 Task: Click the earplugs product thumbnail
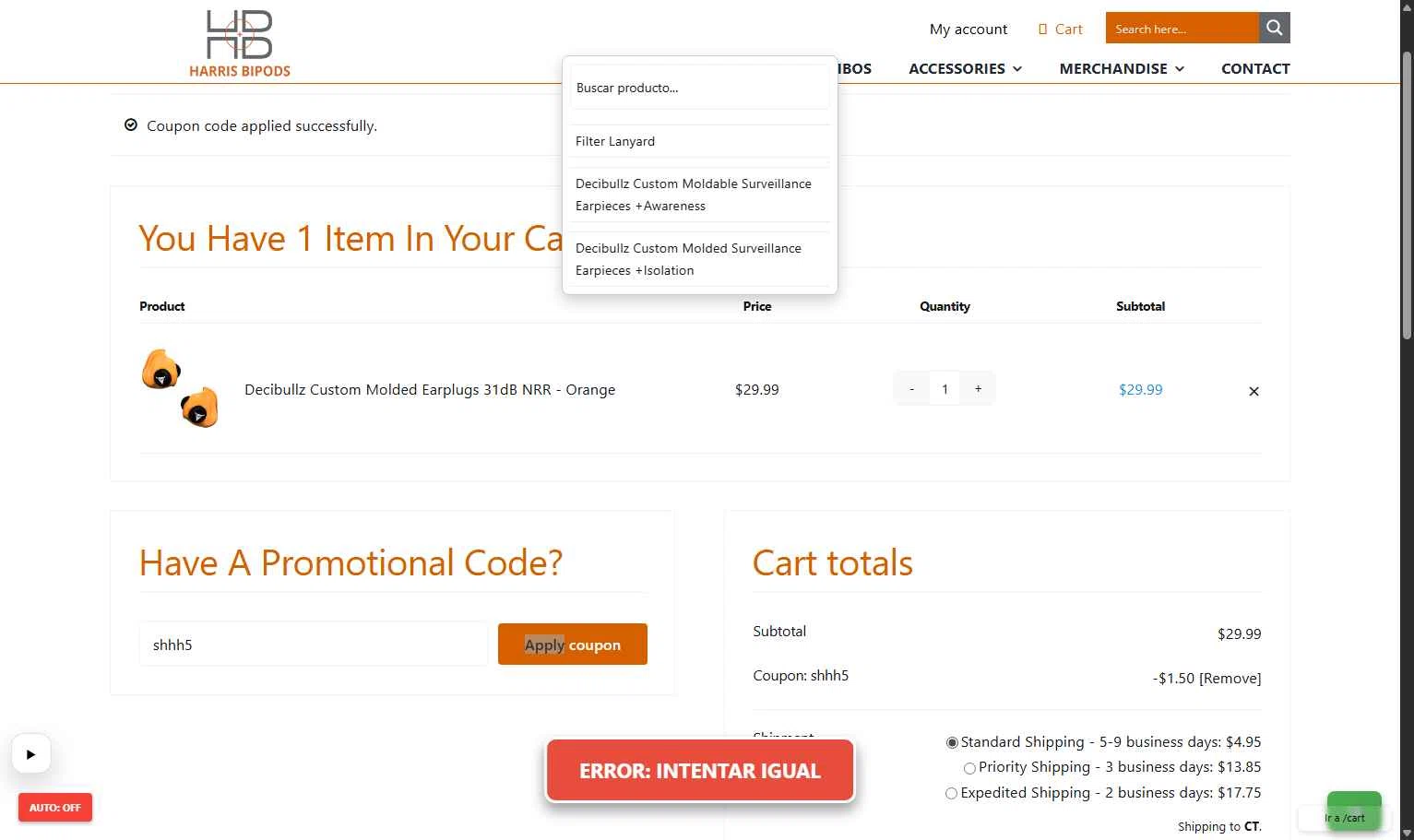pos(181,388)
